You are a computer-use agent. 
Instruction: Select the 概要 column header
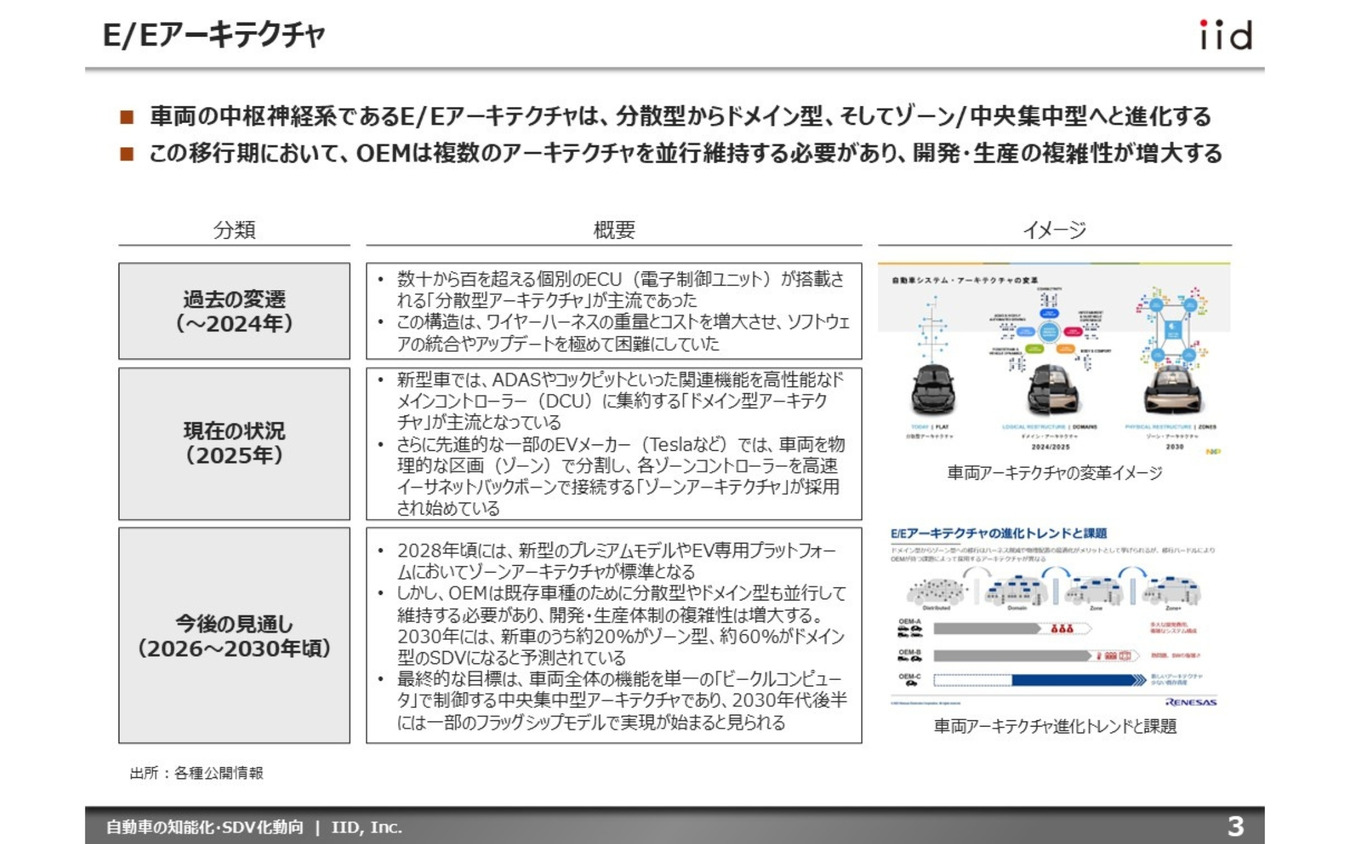[x=613, y=229]
